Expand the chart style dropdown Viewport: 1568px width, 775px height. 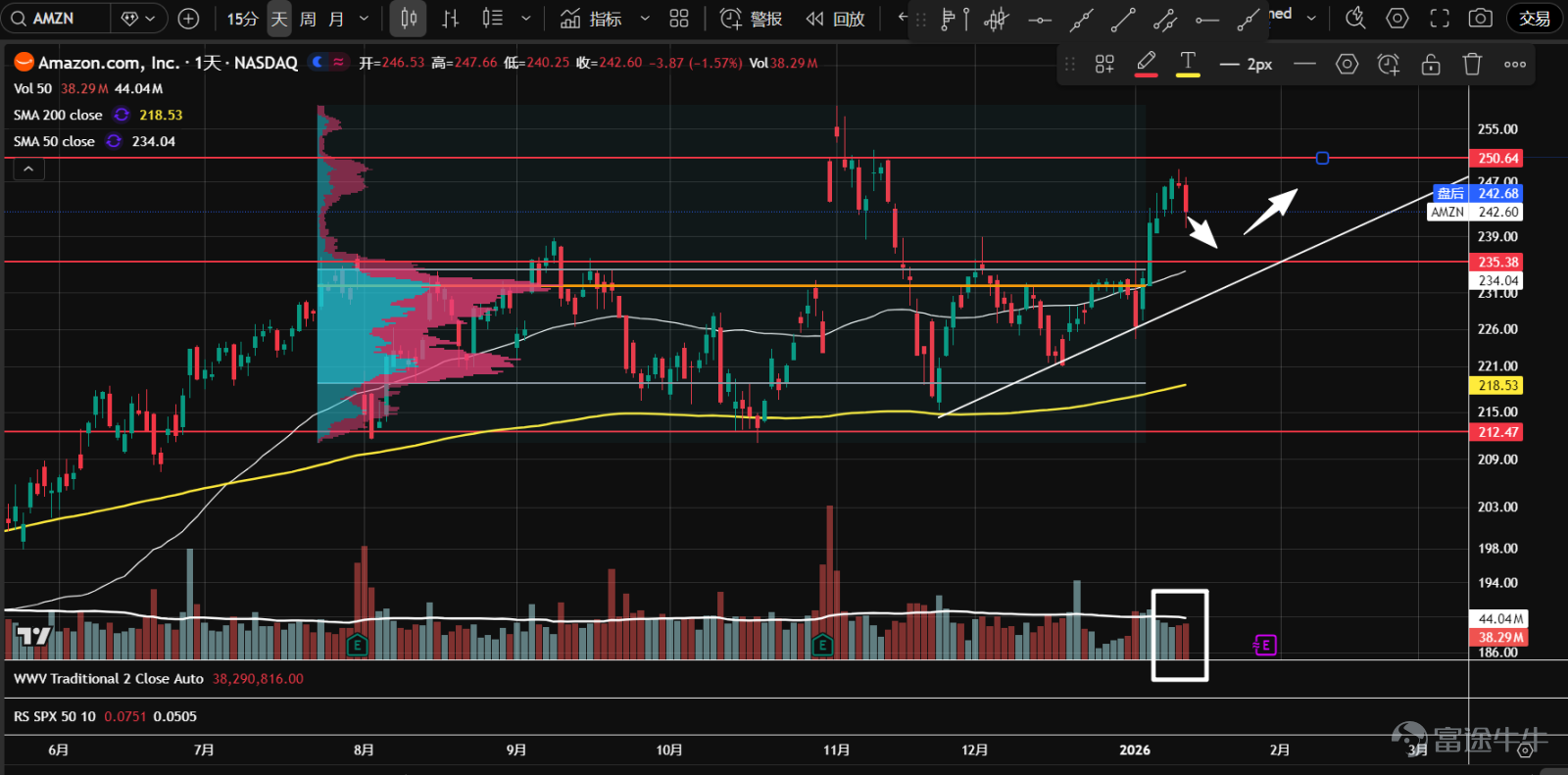(x=526, y=19)
